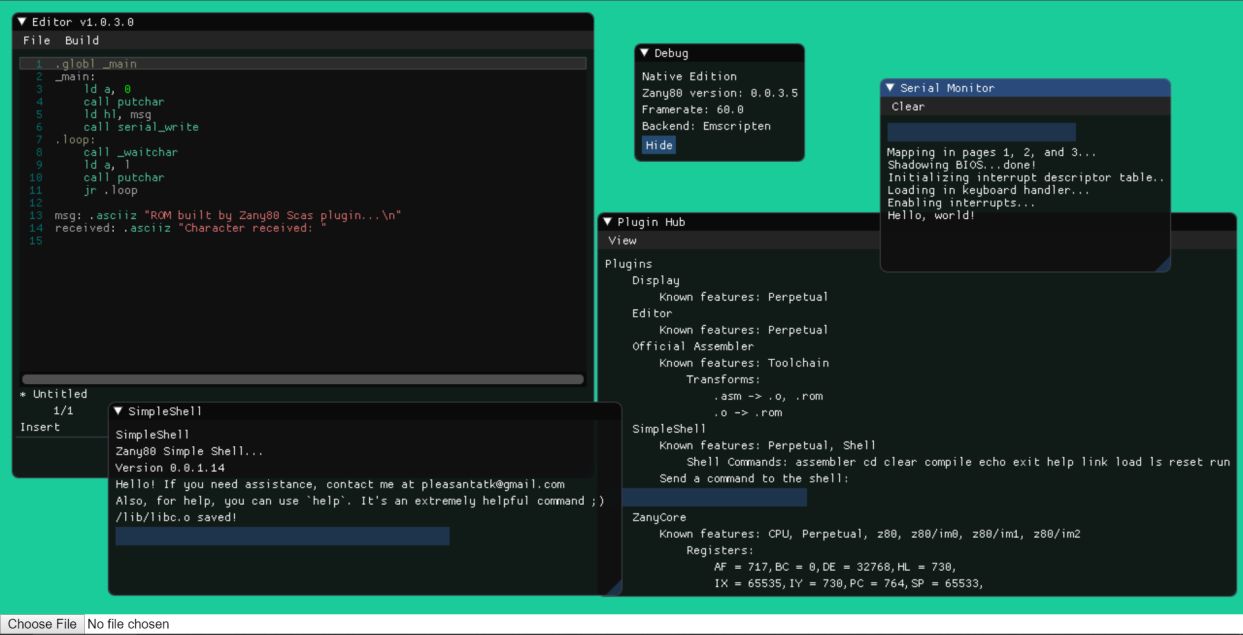Open the File menu in the Editor
The height and width of the screenshot is (635, 1243).
[36, 40]
